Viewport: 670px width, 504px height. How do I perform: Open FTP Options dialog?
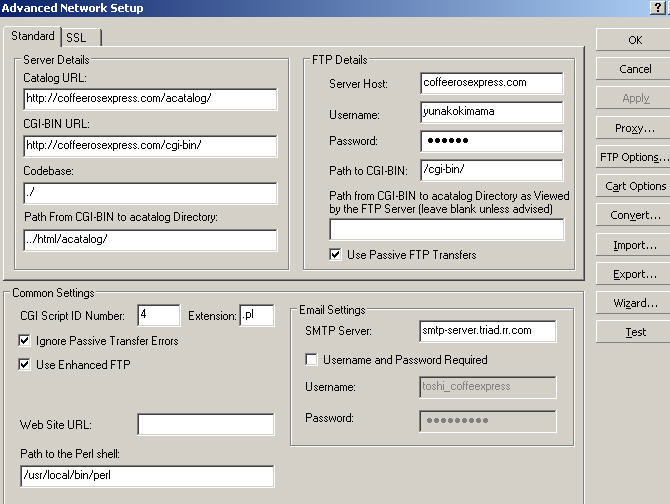635,157
